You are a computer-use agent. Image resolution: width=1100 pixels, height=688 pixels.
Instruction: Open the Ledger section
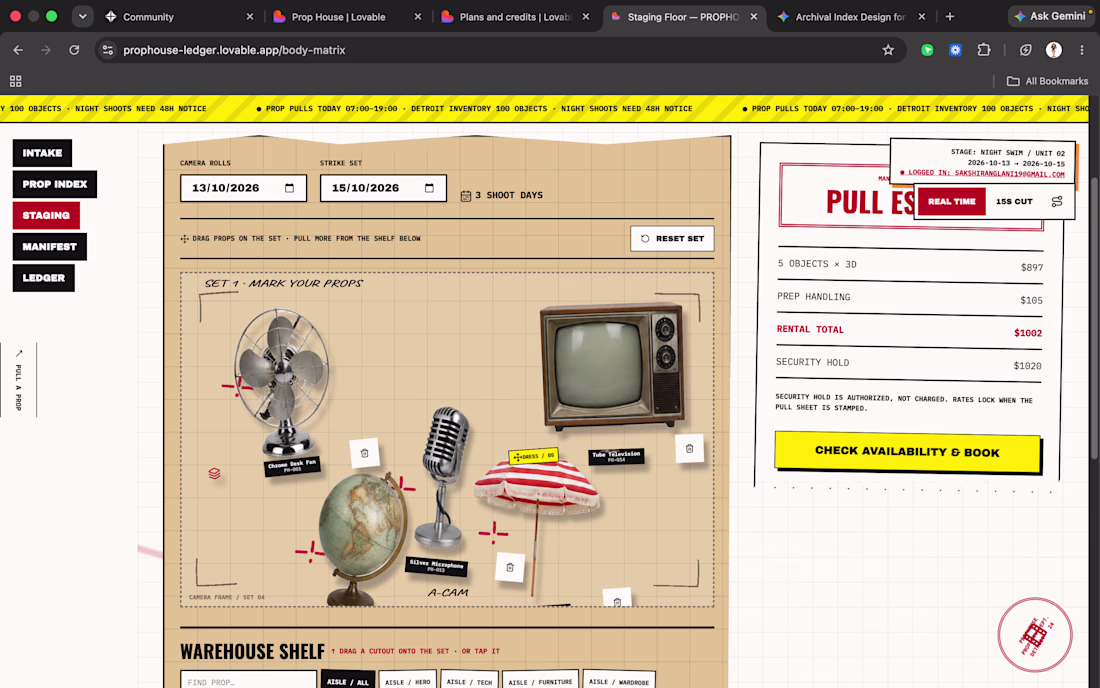coord(43,278)
